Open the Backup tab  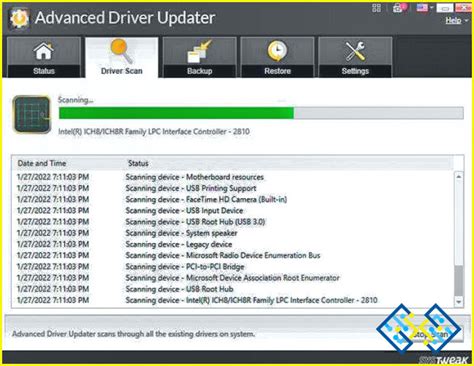pyautogui.click(x=199, y=57)
